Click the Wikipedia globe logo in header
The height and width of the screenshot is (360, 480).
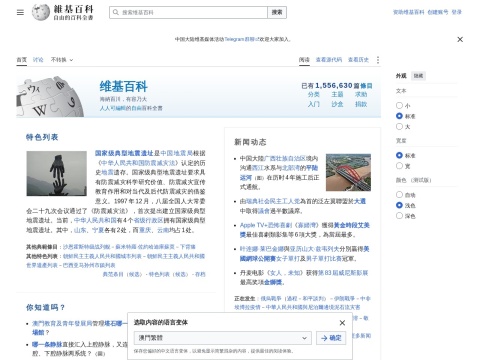click(41, 12)
